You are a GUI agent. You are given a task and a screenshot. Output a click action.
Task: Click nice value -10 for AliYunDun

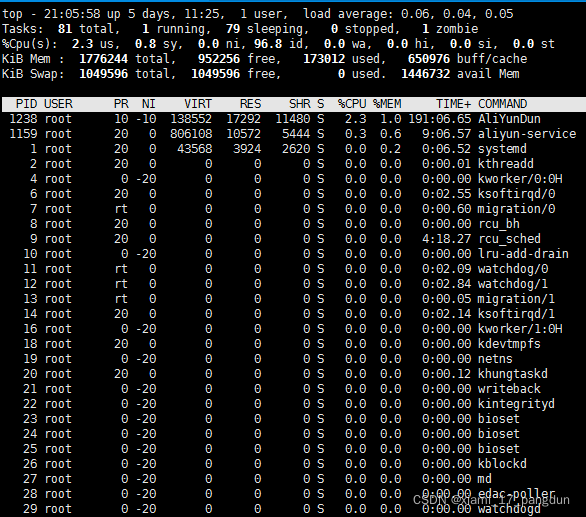(146, 119)
